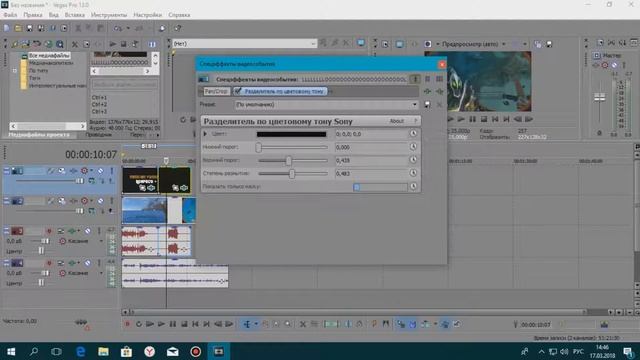The width and height of the screenshot is (640, 360).
Task: Open the Вид menu
Action: point(53,15)
